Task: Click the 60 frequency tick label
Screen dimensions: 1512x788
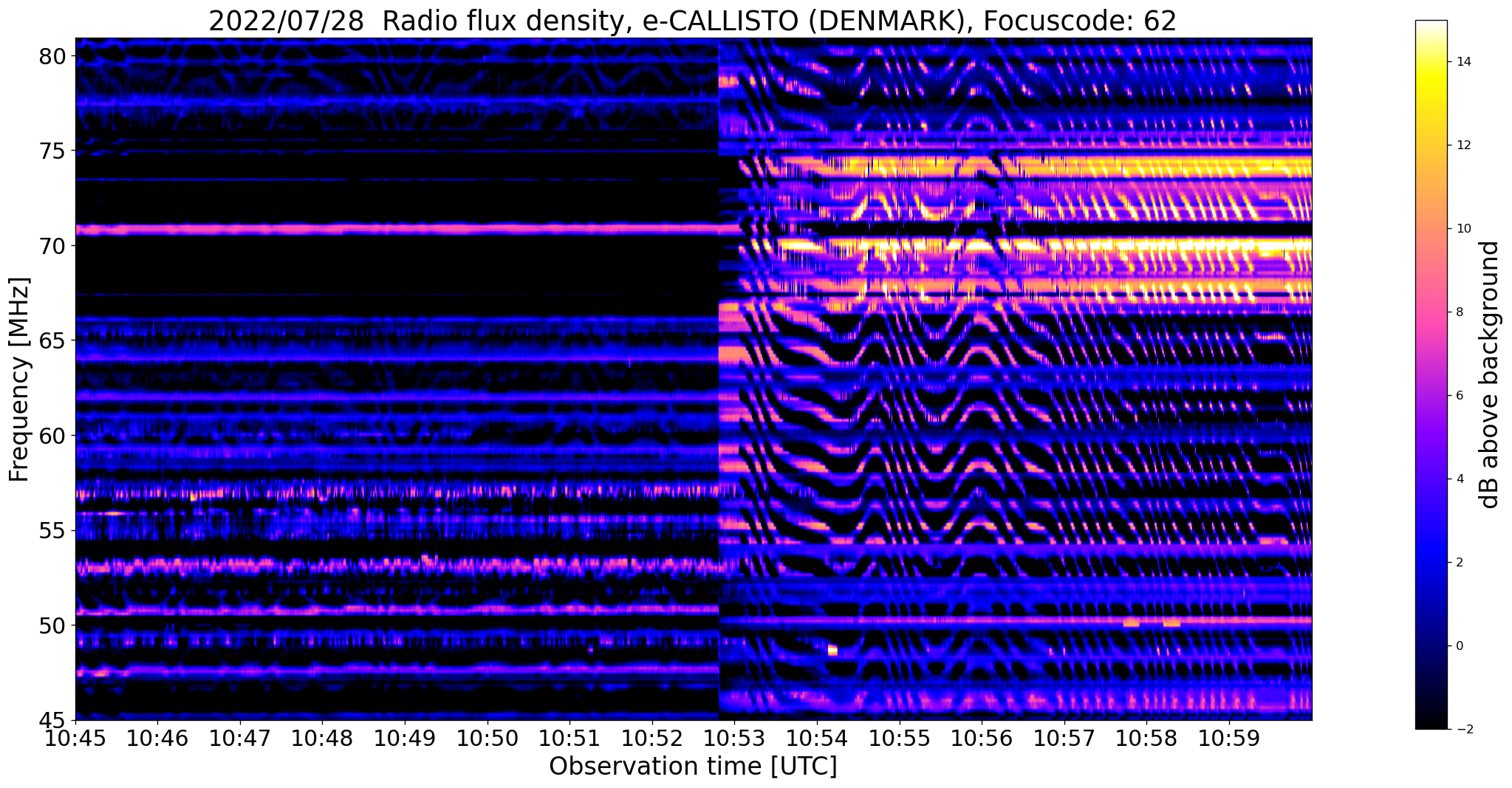Action: (x=52, y=436)
